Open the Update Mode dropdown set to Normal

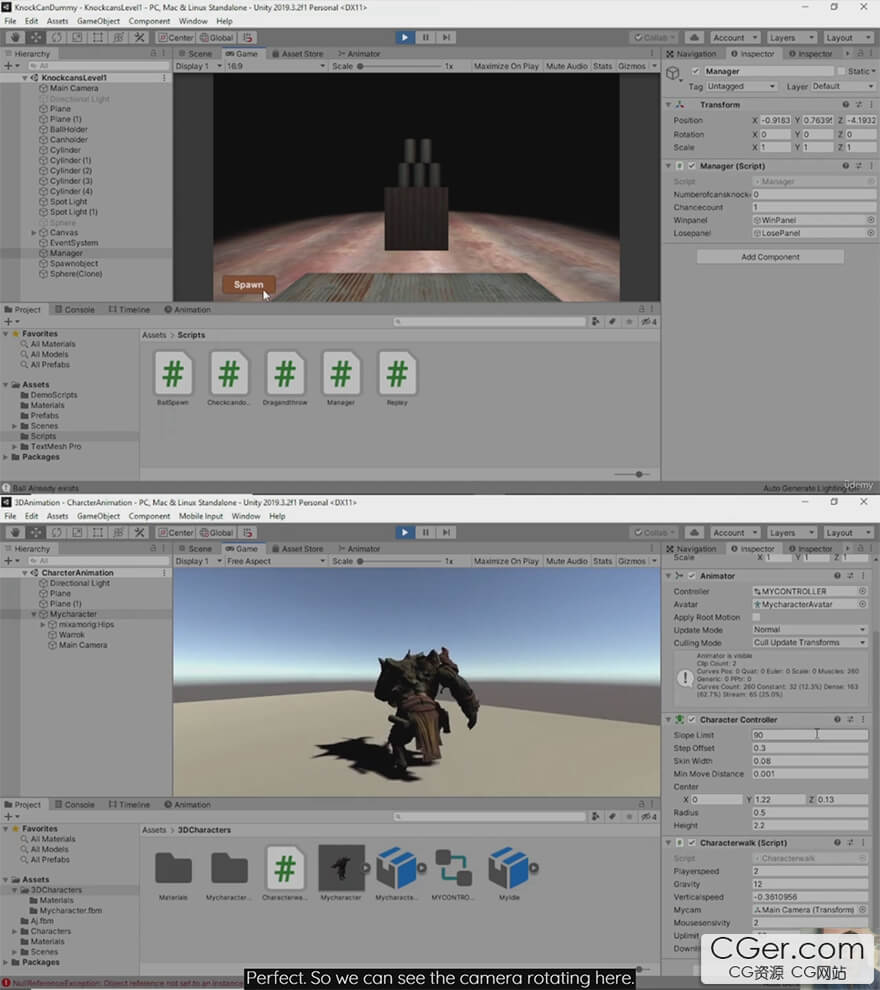809,629
